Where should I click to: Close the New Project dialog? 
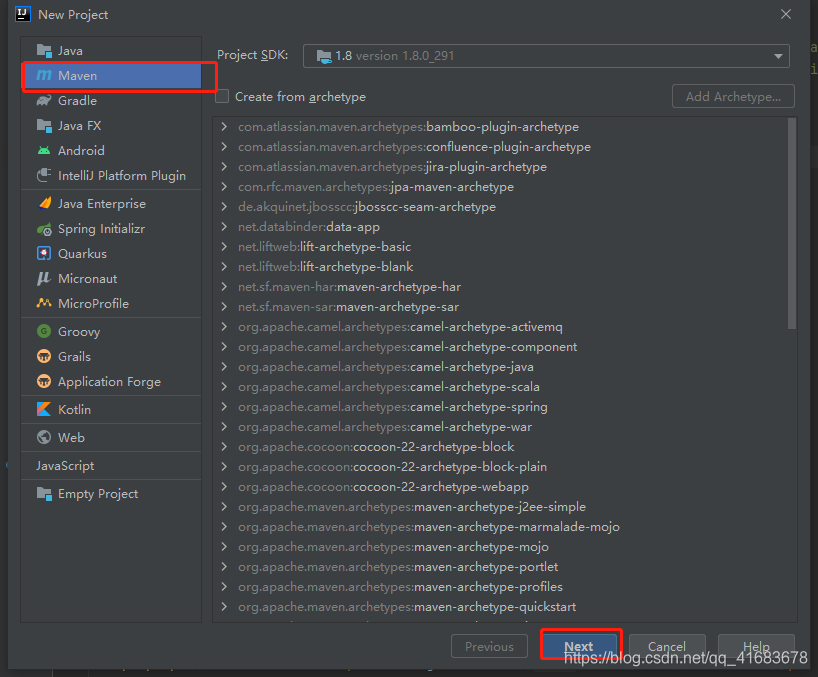click(x=786, y=14)
